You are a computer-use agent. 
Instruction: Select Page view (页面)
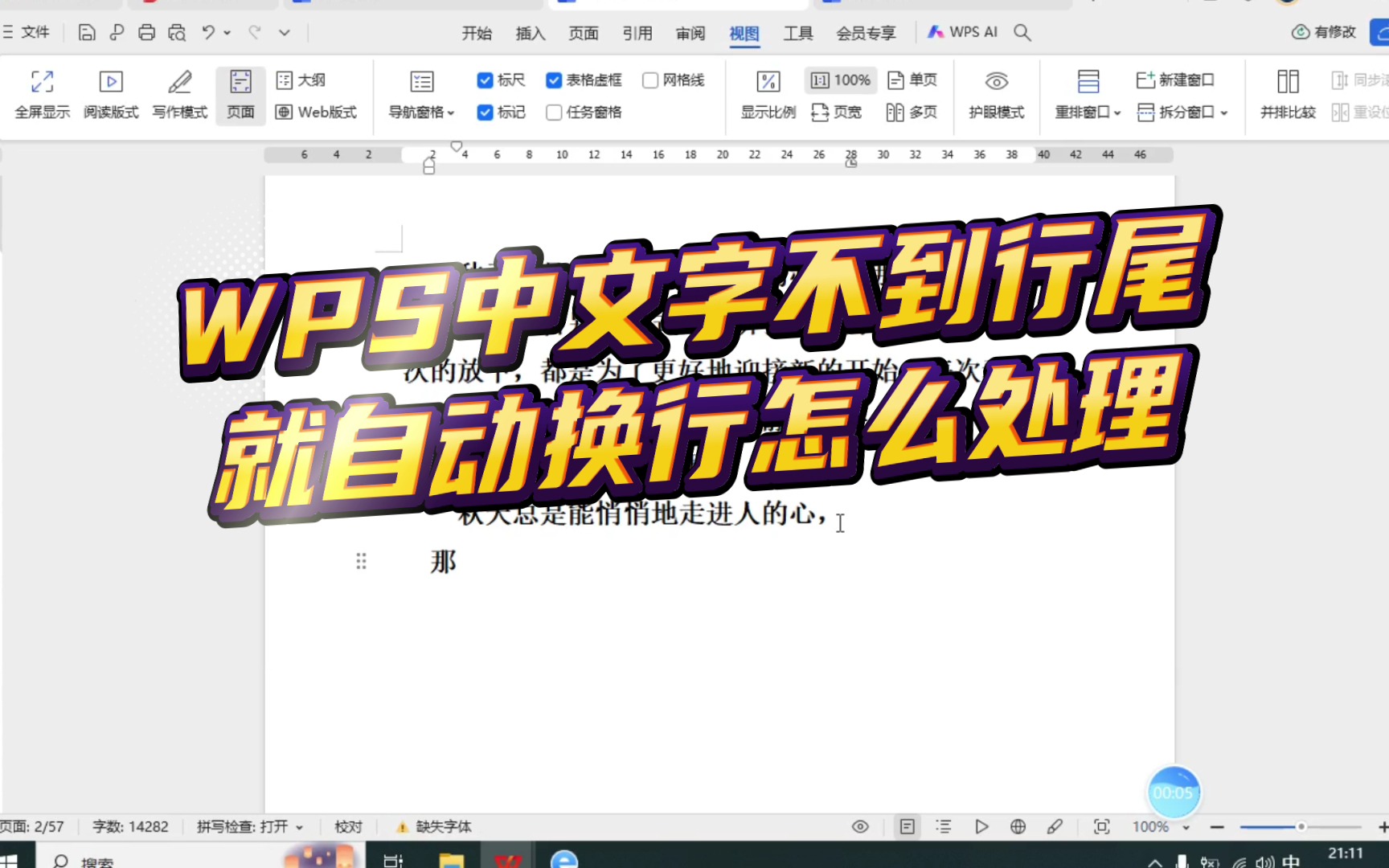[240, 95]
